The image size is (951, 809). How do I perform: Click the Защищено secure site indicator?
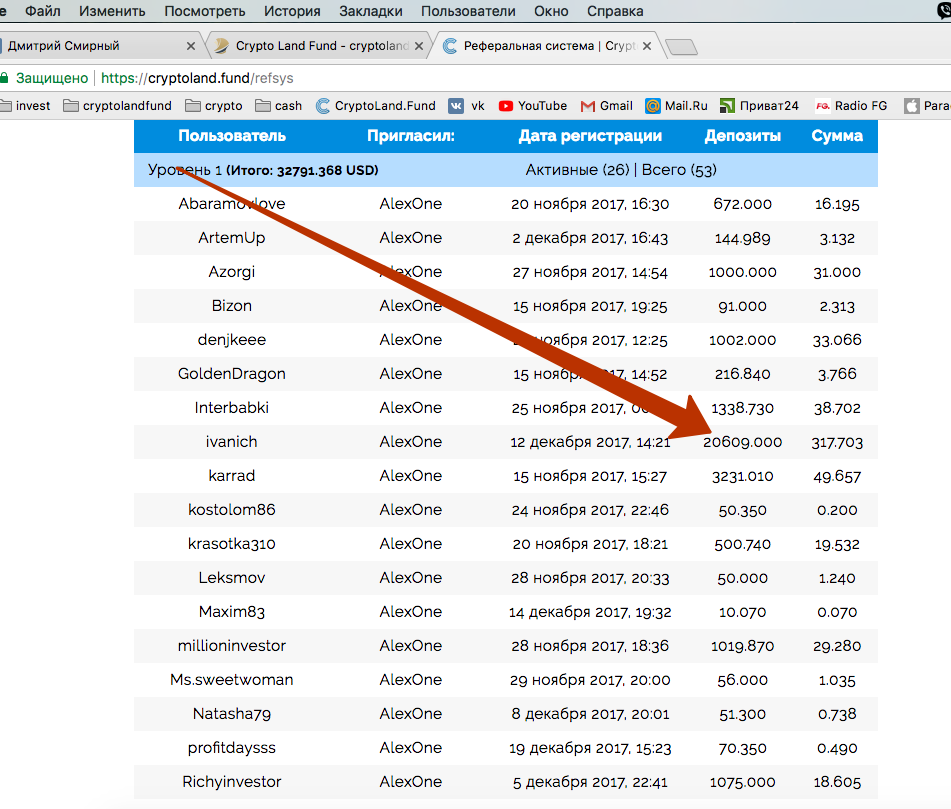[x=46, y=77]
